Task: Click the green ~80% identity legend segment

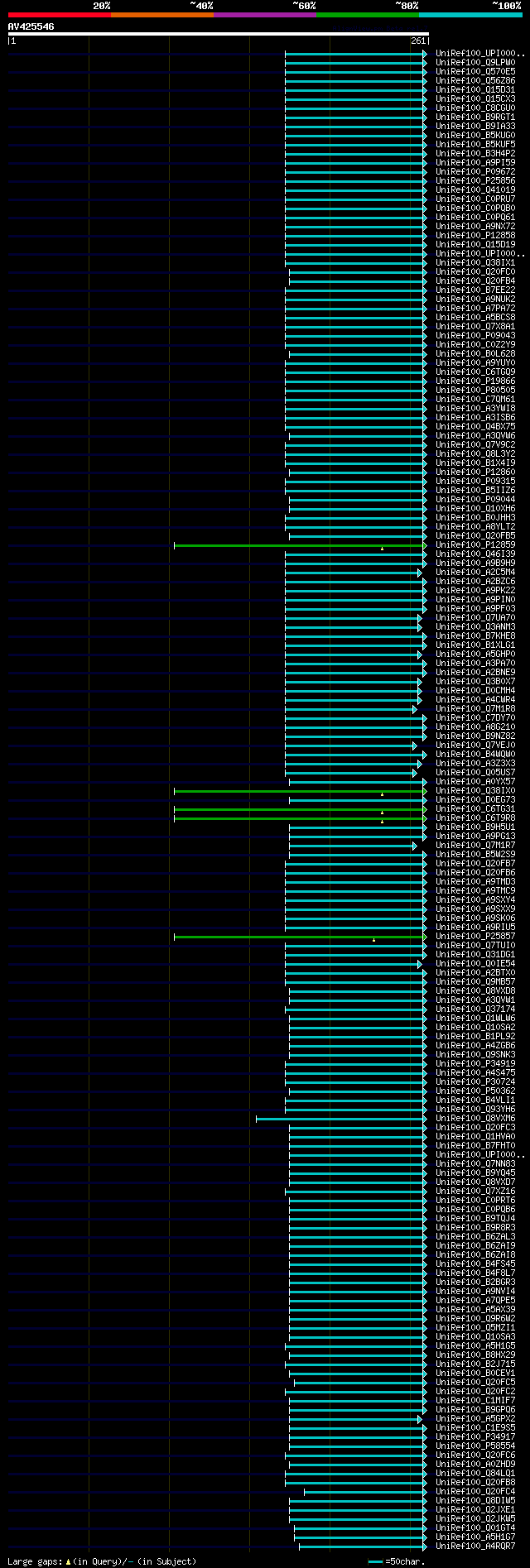Action: [x=368, y=15]
